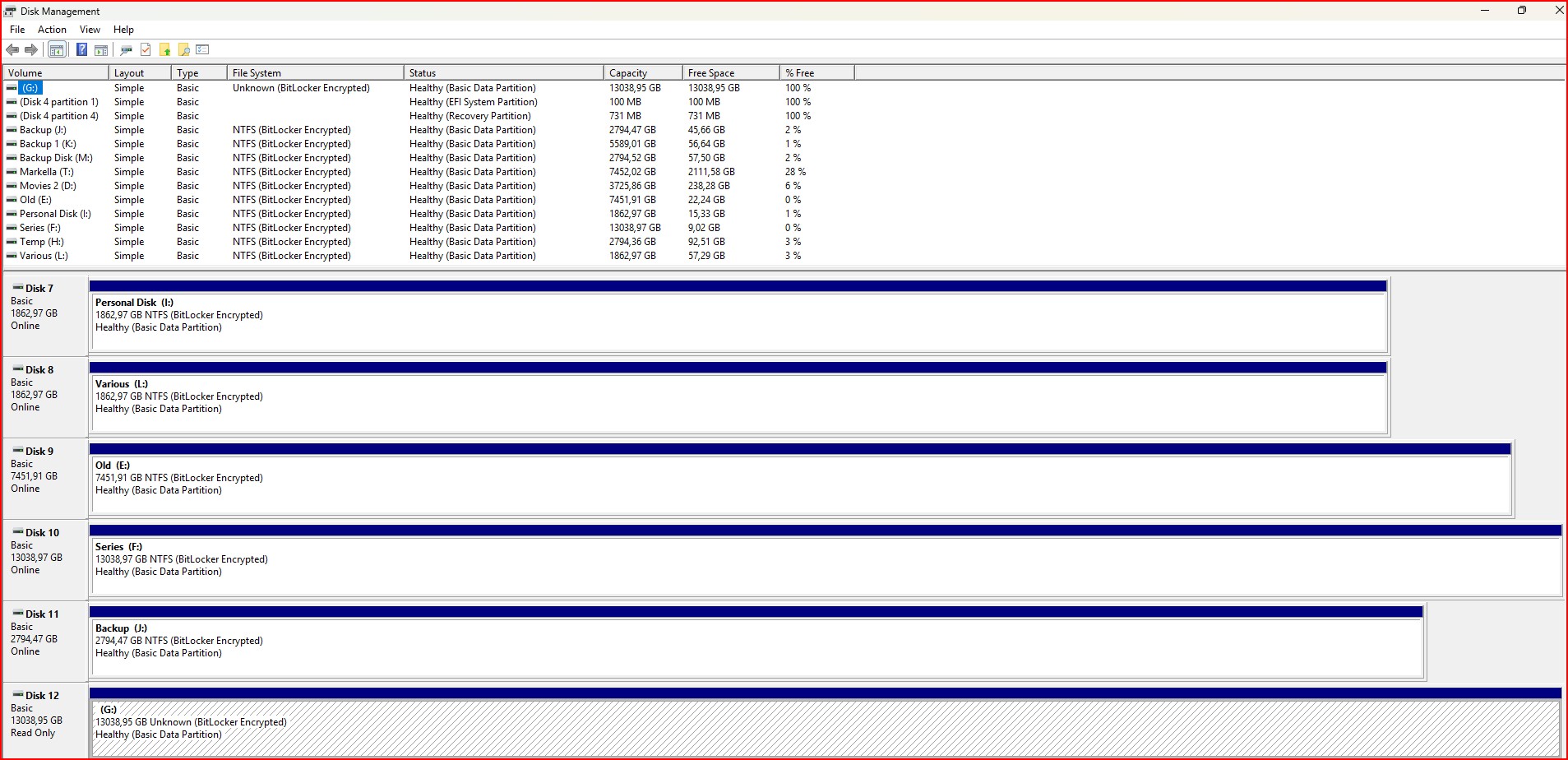This screenshot has width=1568, height=760.
Task: Click the checklist settings toolbar icon
Action: point(203,50)
